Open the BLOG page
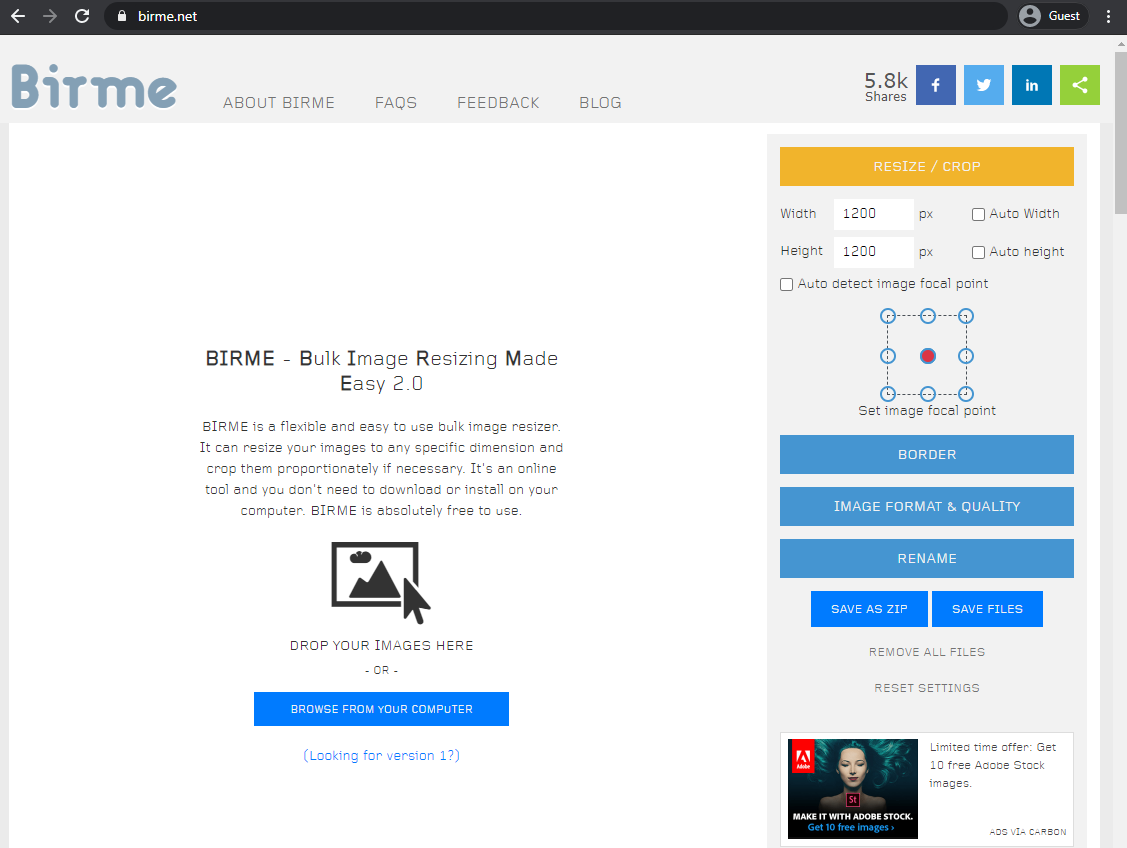 pyautogui.click(x=600, y=103)
